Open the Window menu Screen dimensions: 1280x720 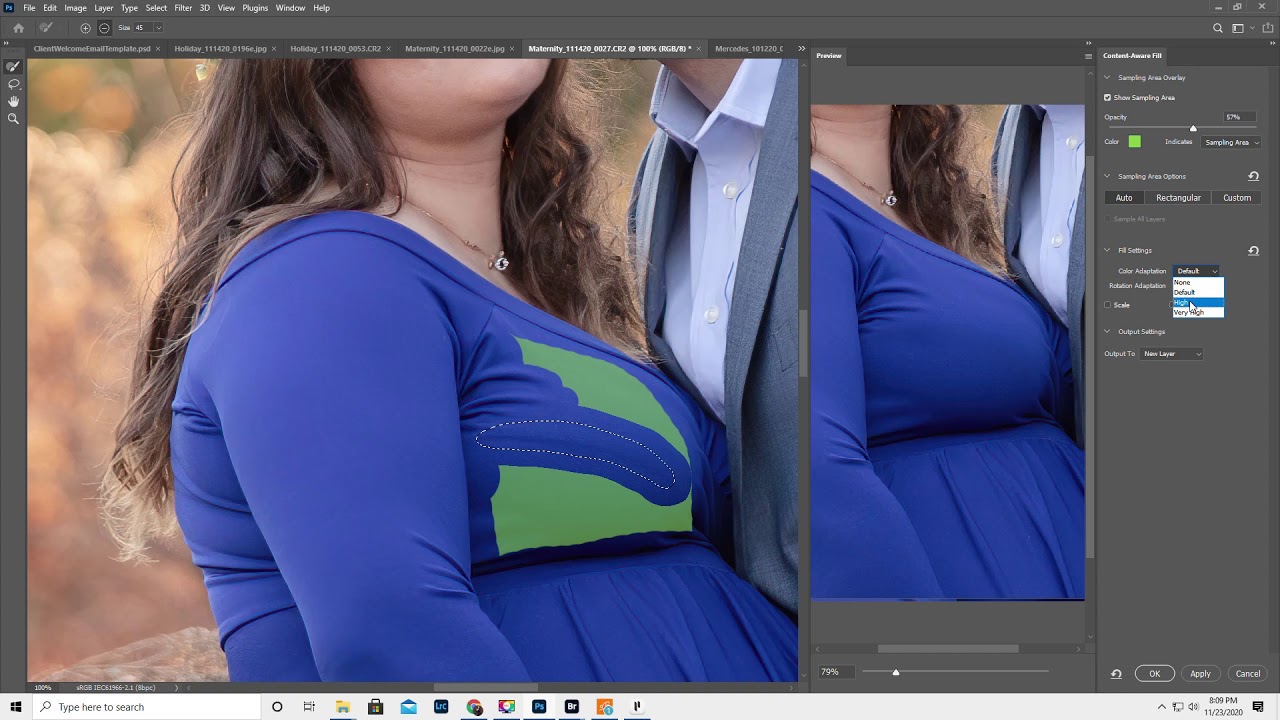pyautogui.click(x=290, y=8)
